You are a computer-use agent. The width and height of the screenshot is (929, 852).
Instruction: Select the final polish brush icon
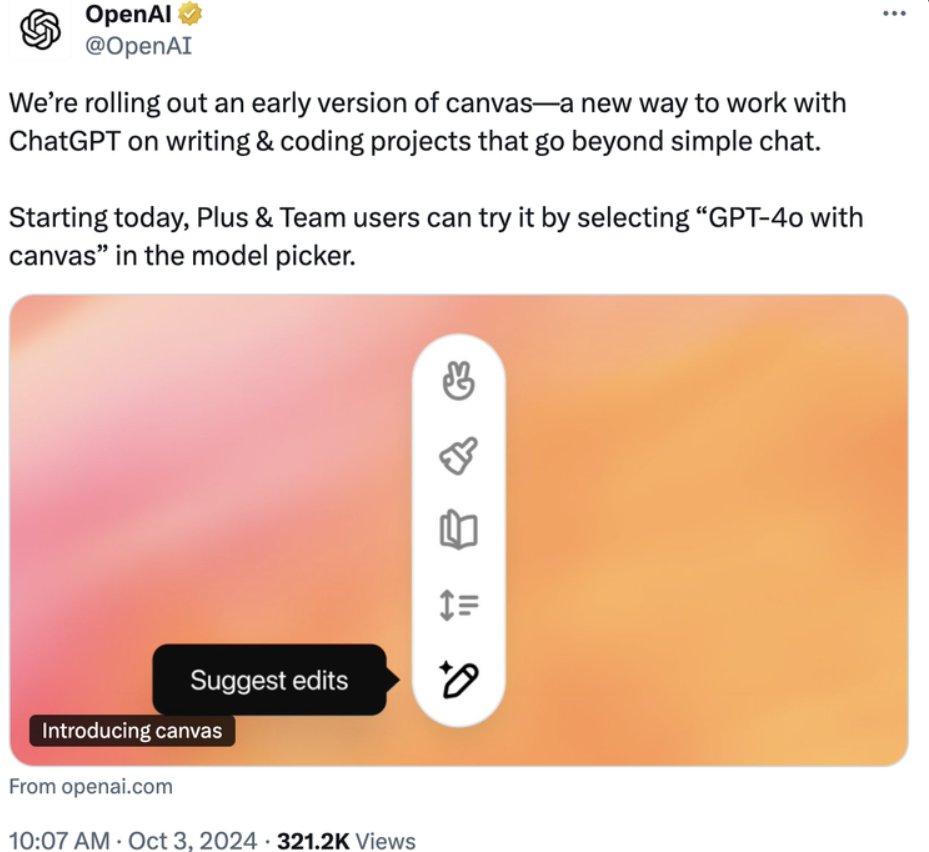[459, 457]
